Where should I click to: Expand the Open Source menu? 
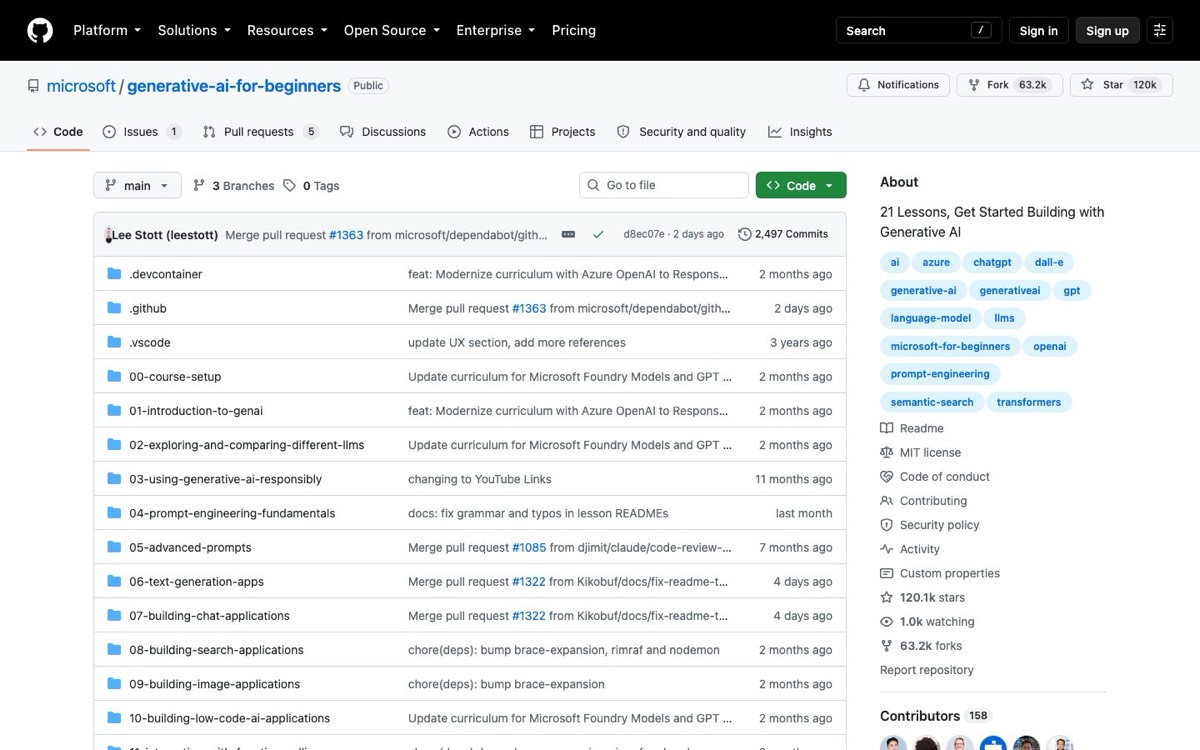pos(392,30)
